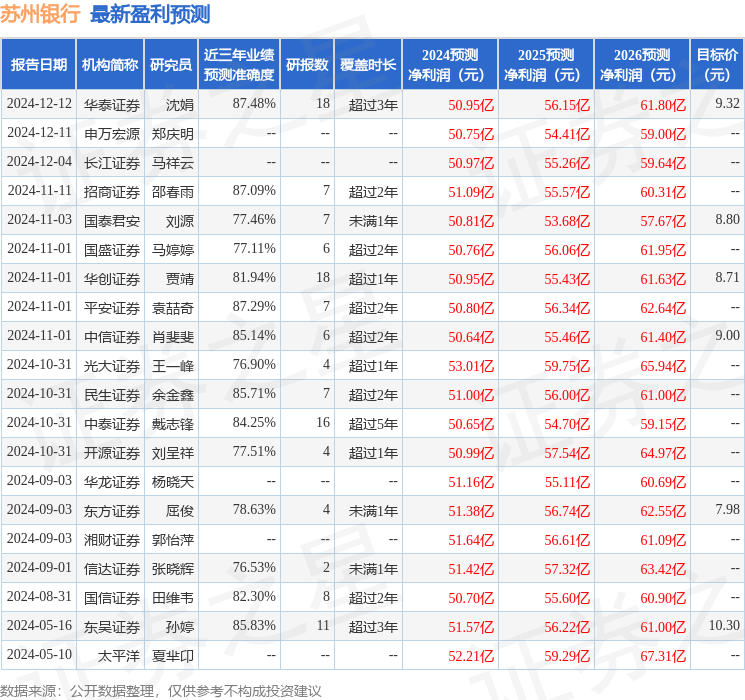Click analyst name 肖斐斐

[173, 337]
